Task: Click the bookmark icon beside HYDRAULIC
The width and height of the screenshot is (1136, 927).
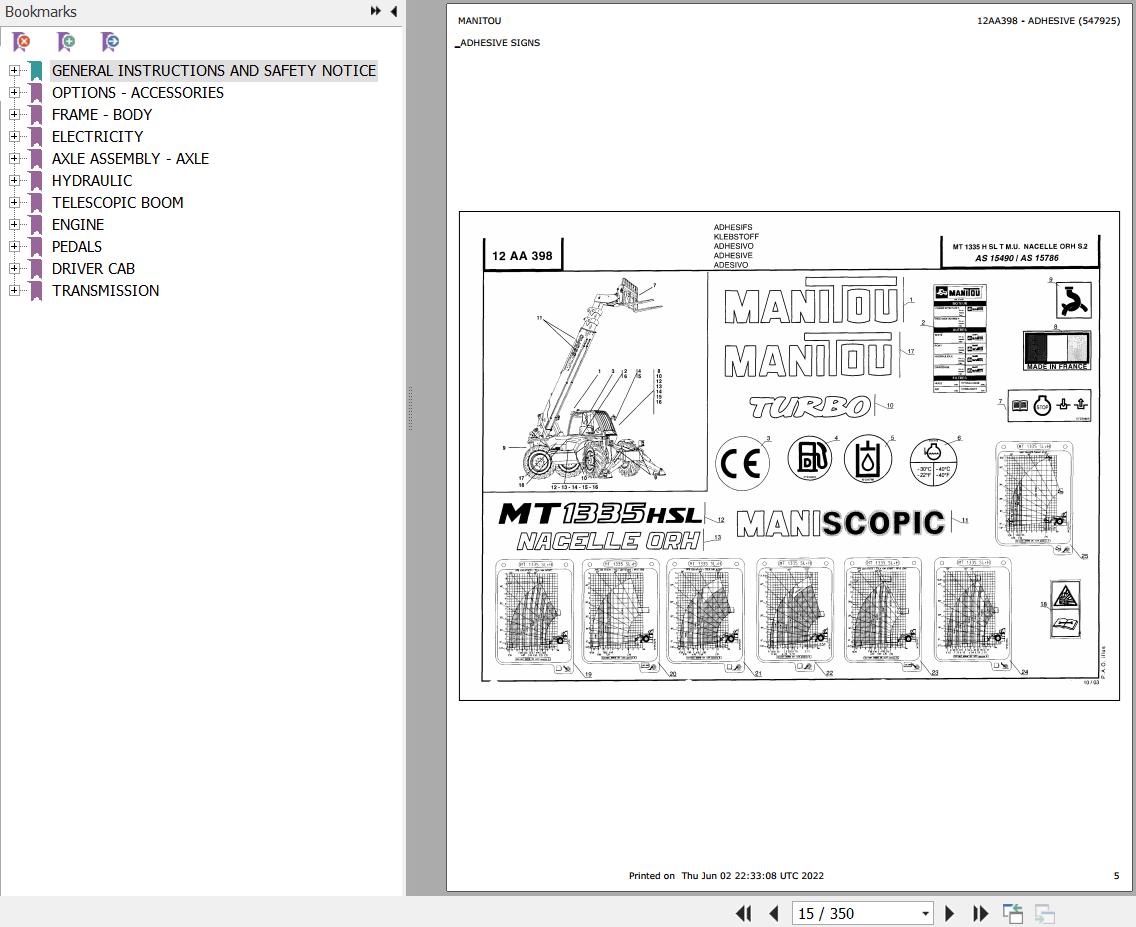Action: pyautogui.click(x=36, y=180)
